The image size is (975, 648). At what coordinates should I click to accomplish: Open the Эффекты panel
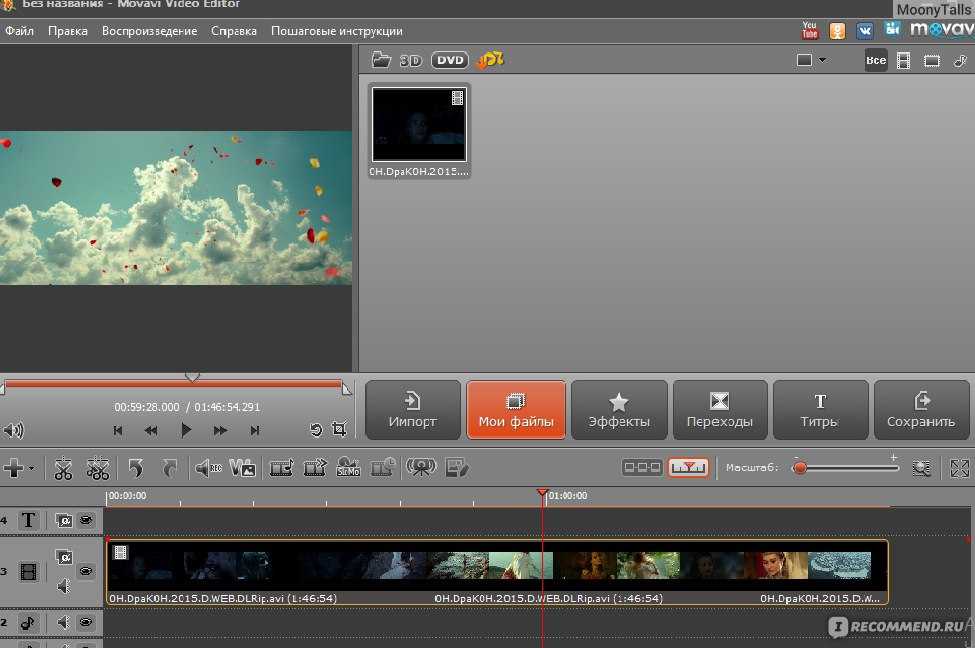pyautogui.click(x=619, y=410)
